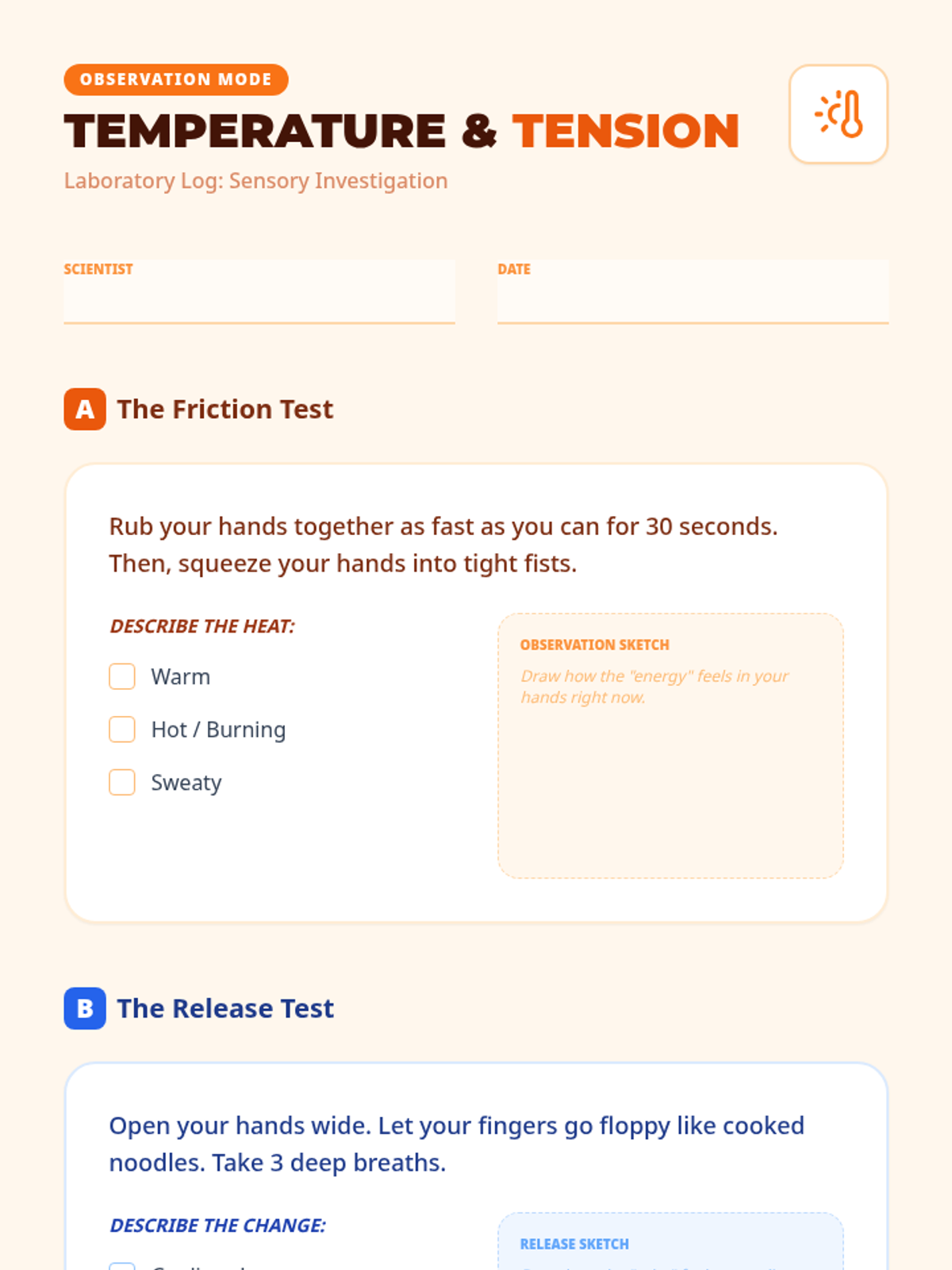This screenshot has height=1270, width=952.
Task: Check the Warm checkbox
Action: pos(122,676)
